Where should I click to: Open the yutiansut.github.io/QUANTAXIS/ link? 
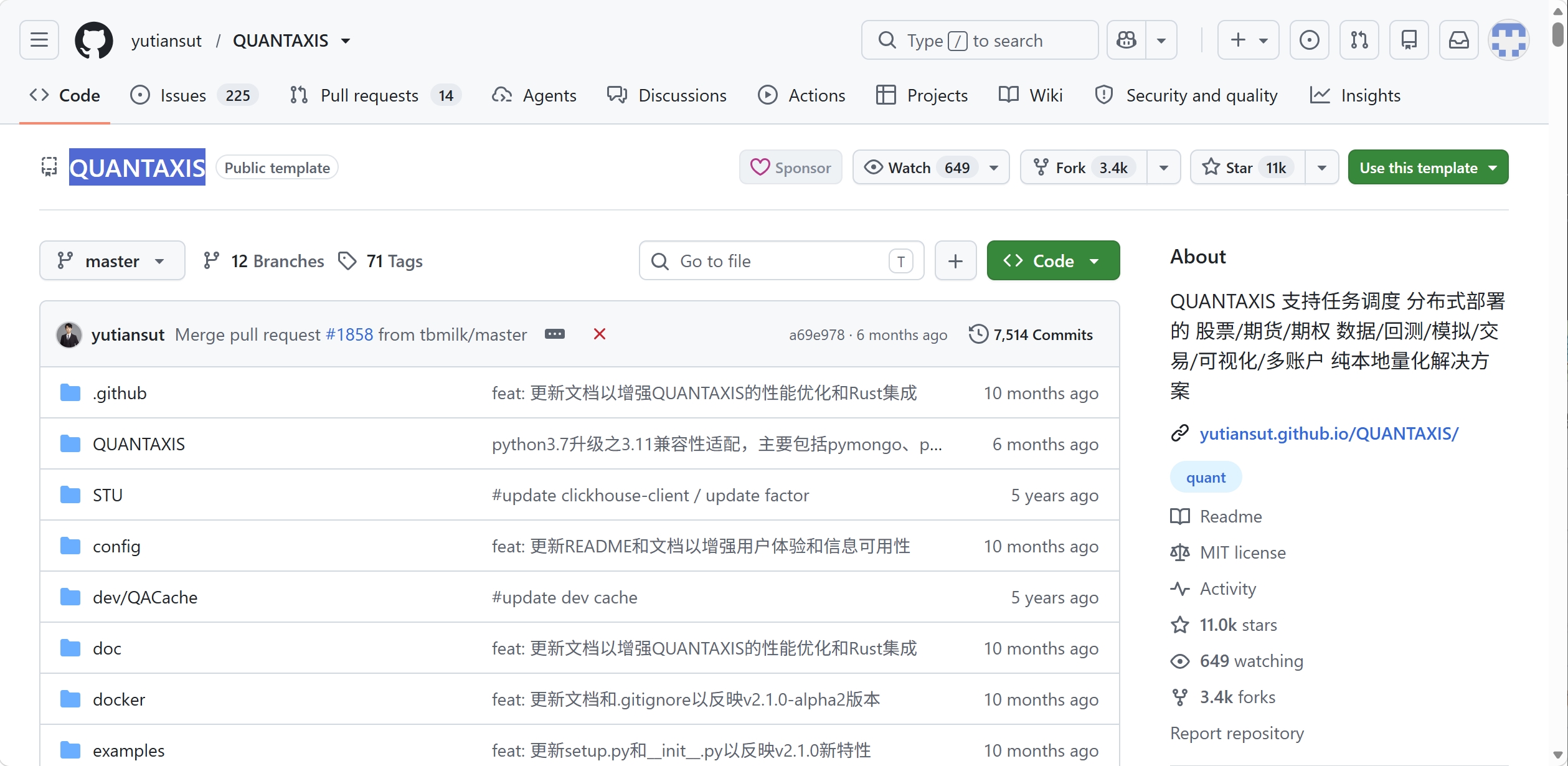tap(1329, 433)
